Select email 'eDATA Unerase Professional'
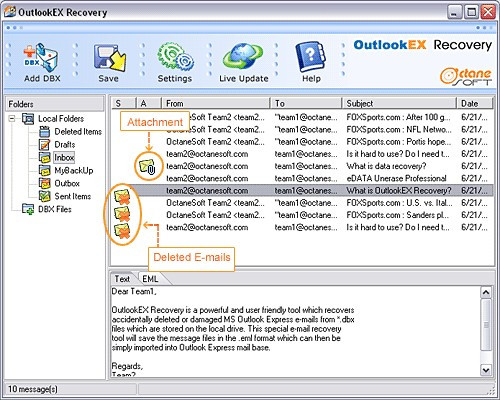Image resolution: width=500 pixels, height=400 pixels. [x=302, y=179]
